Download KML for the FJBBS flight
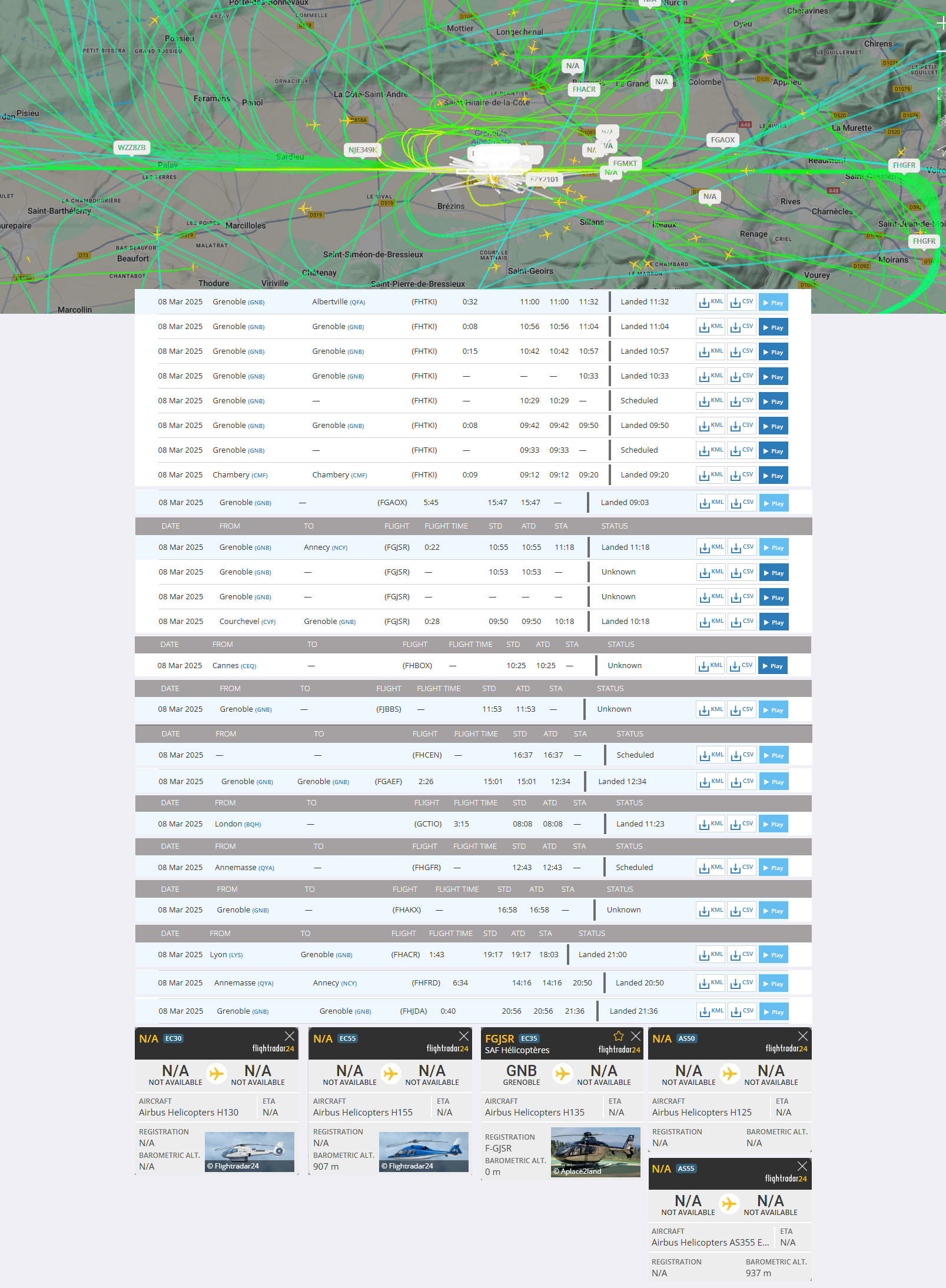Image resolution: width=946 pixels, height=1288 pixels. pos(711,710)
